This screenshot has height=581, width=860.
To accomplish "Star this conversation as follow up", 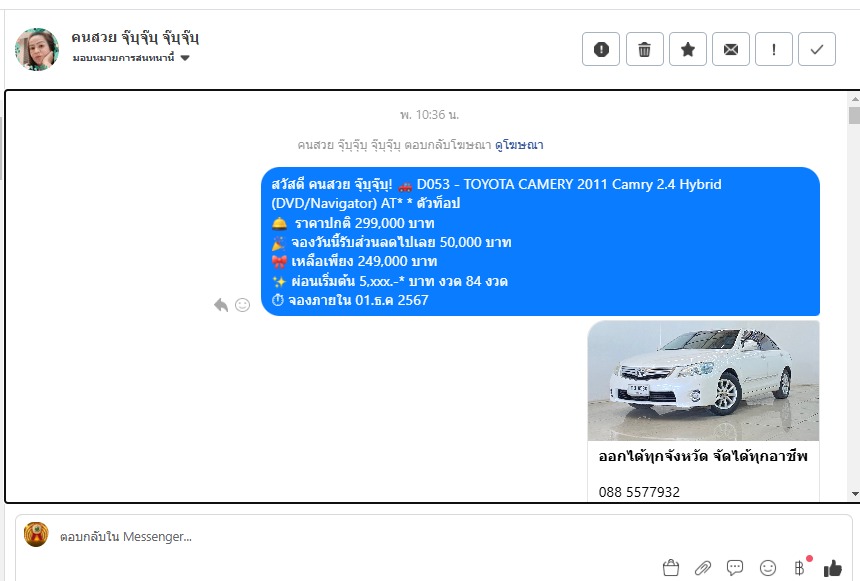I will coord(687,49).
